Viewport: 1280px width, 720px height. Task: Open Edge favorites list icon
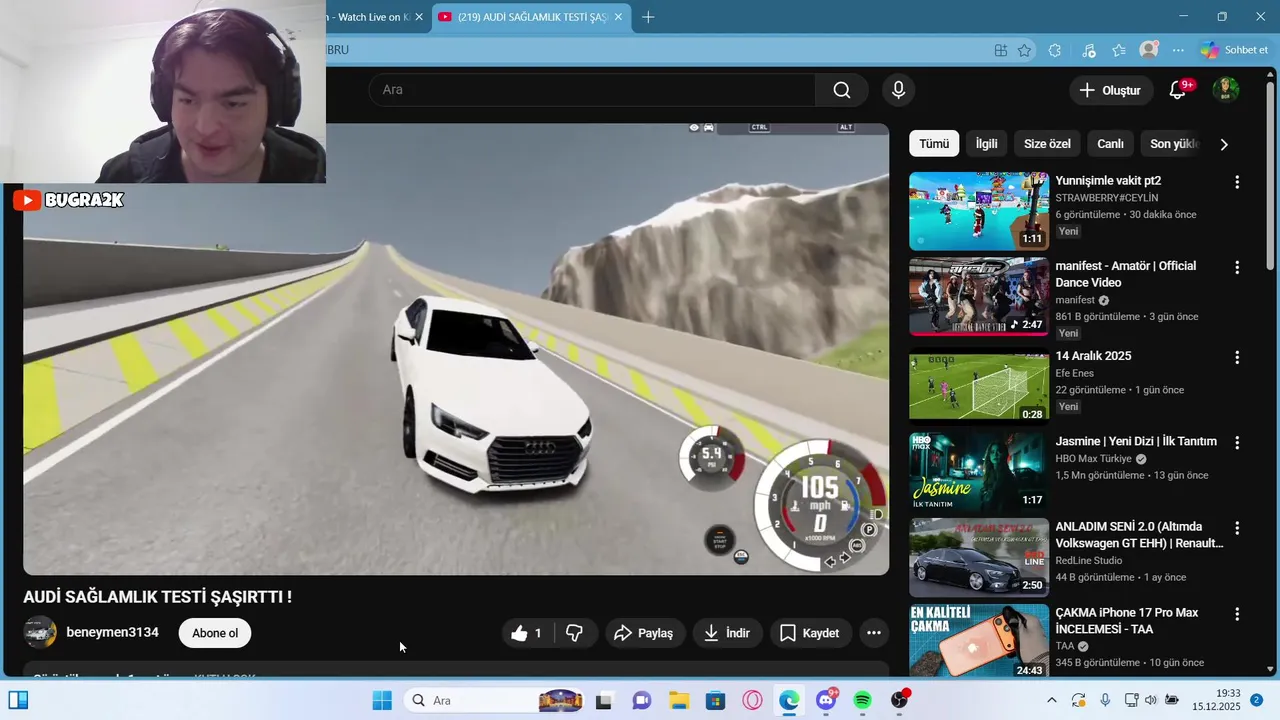tap(1119, 50)
